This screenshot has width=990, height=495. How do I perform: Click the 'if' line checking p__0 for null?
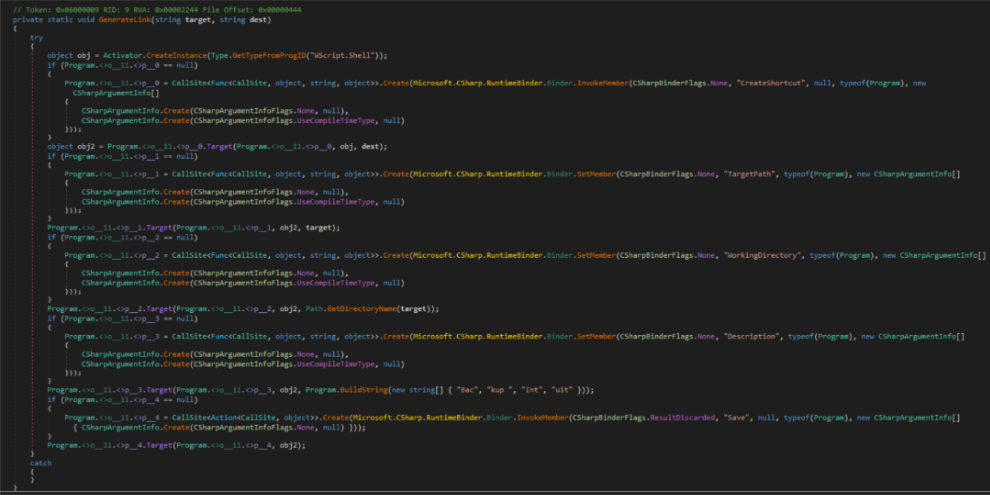pos(122,65)
